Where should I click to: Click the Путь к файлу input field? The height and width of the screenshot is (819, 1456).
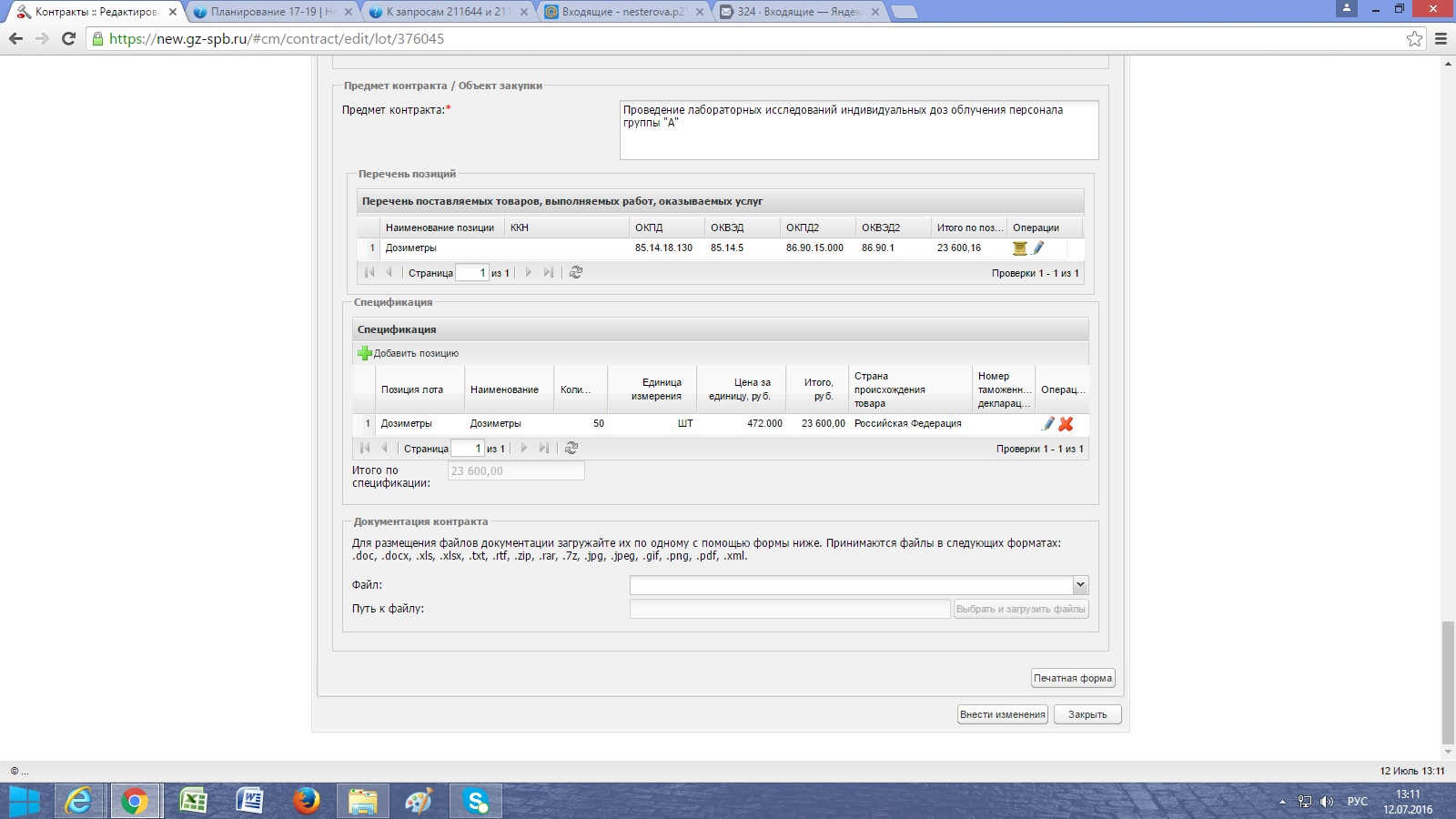pos(790,609)
